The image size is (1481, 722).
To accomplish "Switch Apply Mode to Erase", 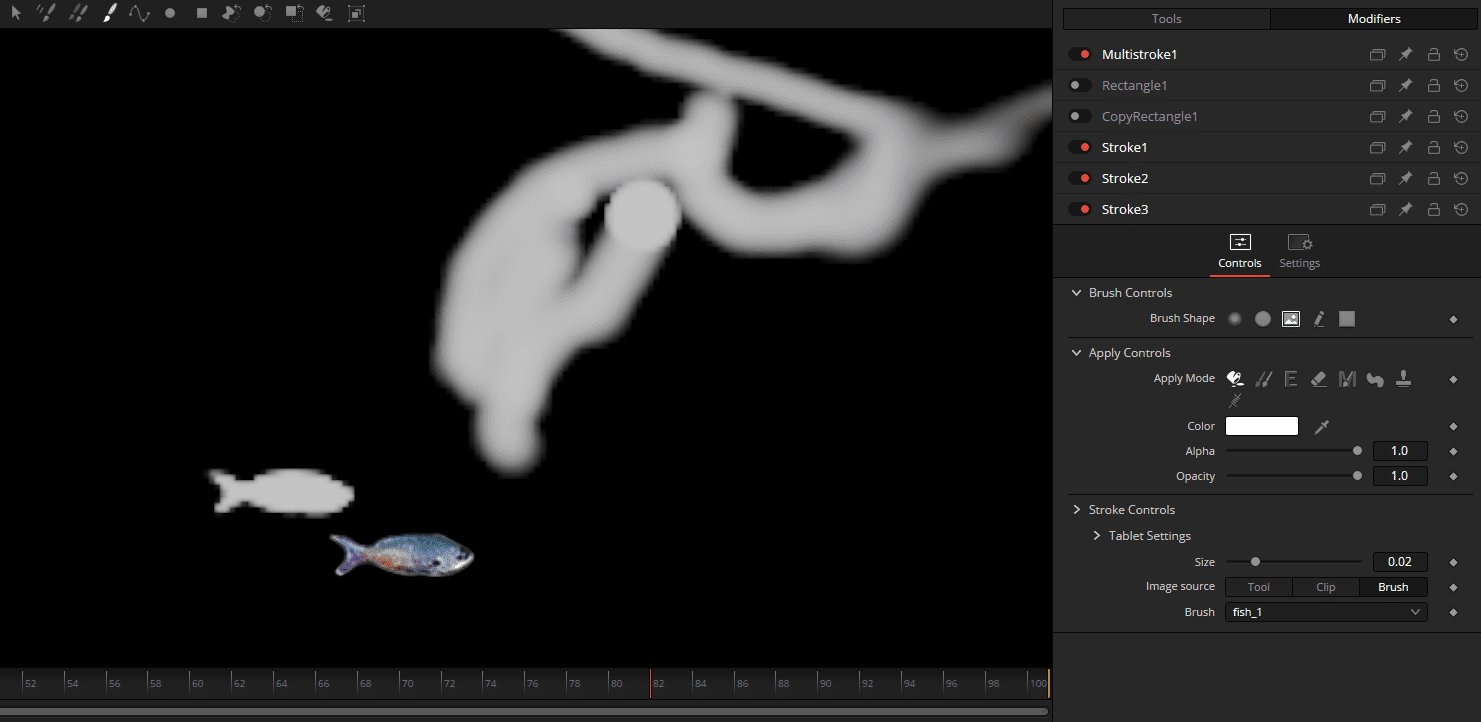I will coord(1318,378).
